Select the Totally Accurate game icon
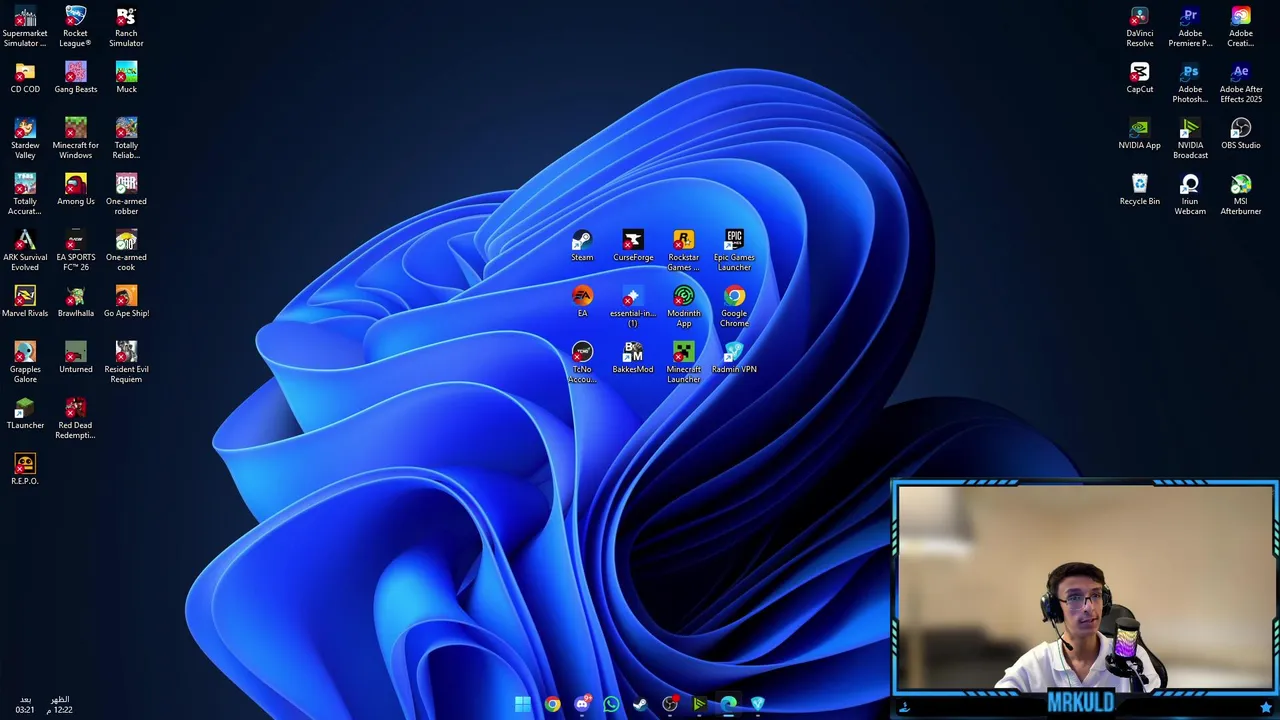This screenshot has height=720, width=1280. (x=25, y=195)
